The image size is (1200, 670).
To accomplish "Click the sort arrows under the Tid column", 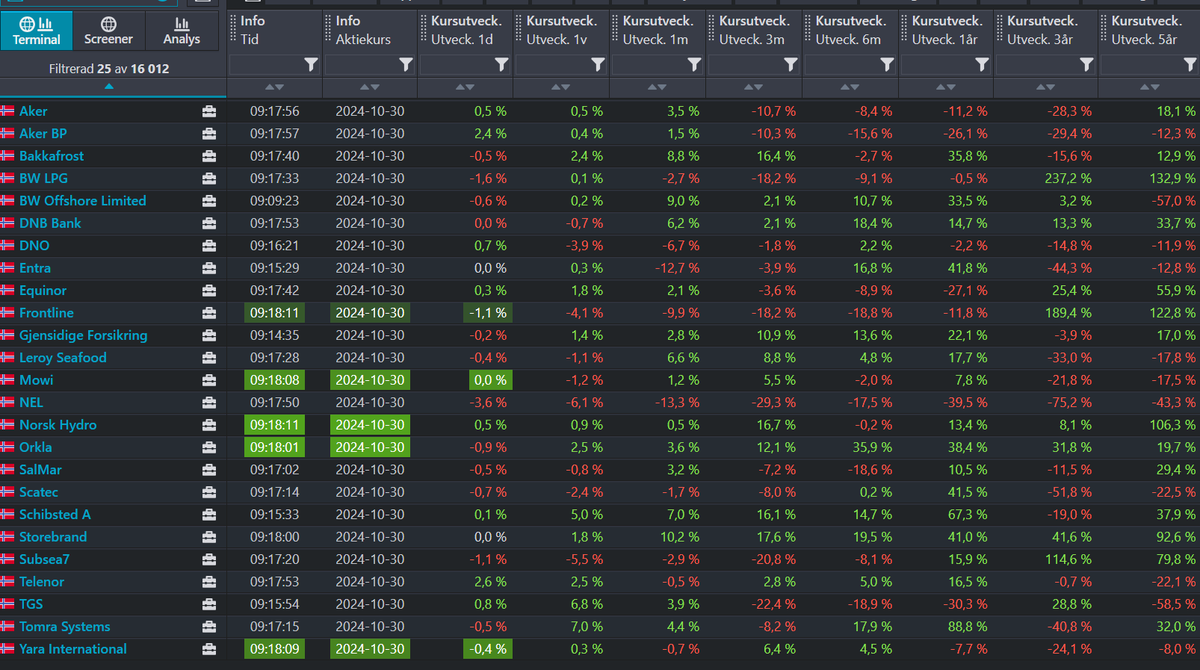I will (x=274, y=88).
